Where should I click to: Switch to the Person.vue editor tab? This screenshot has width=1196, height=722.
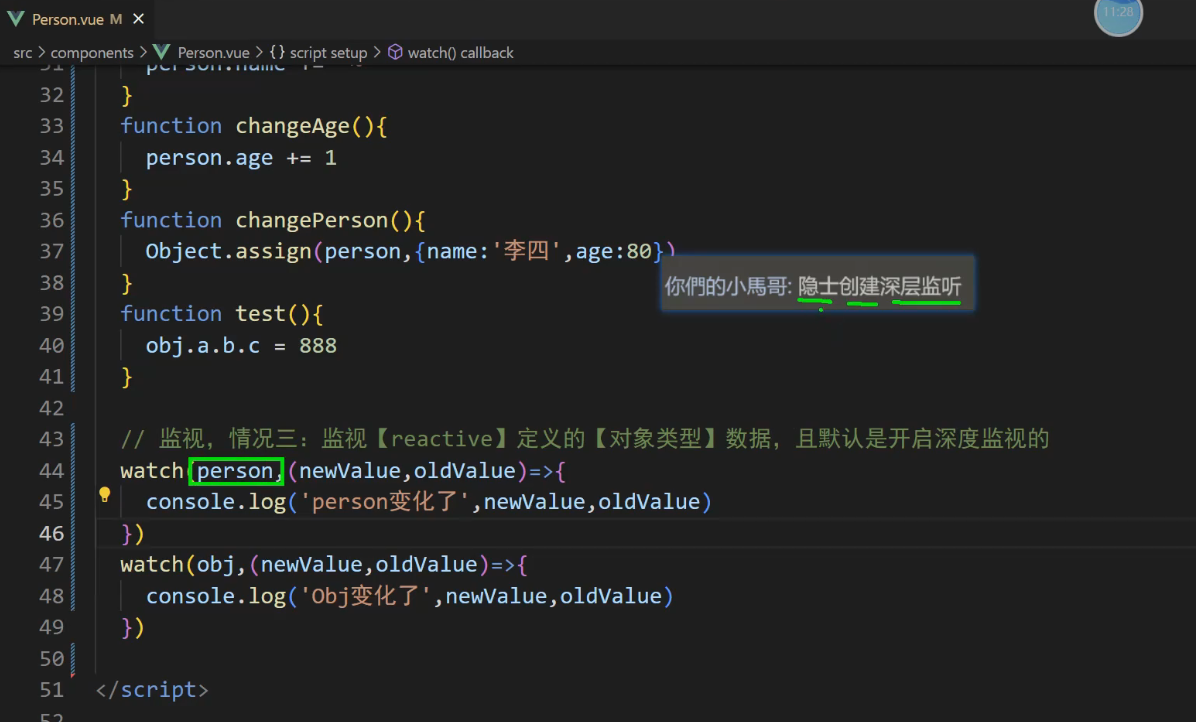click(76, 19)
